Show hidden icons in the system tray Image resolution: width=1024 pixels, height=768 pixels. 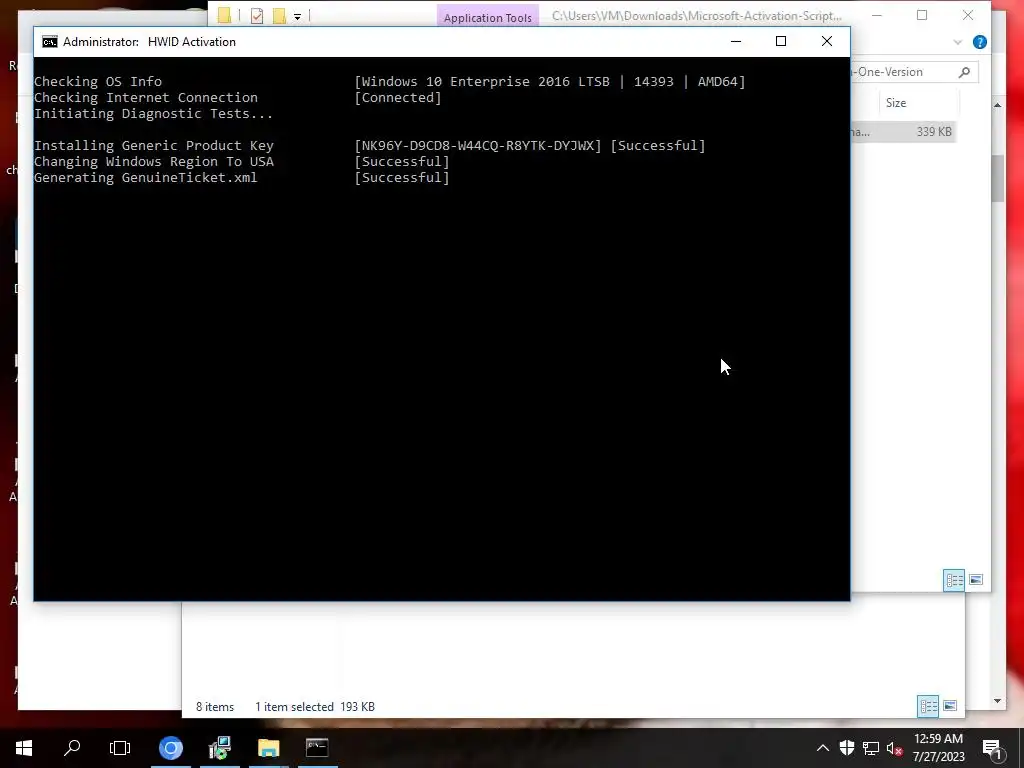point(823,748)
